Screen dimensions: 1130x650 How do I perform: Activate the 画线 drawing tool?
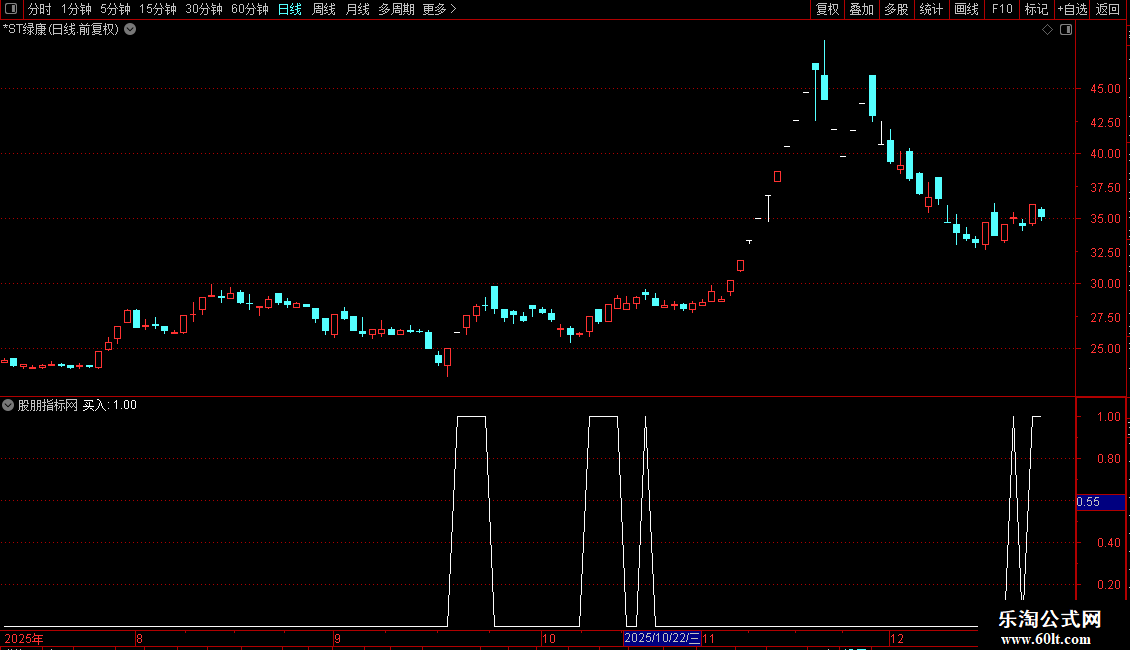click(966, 9)
